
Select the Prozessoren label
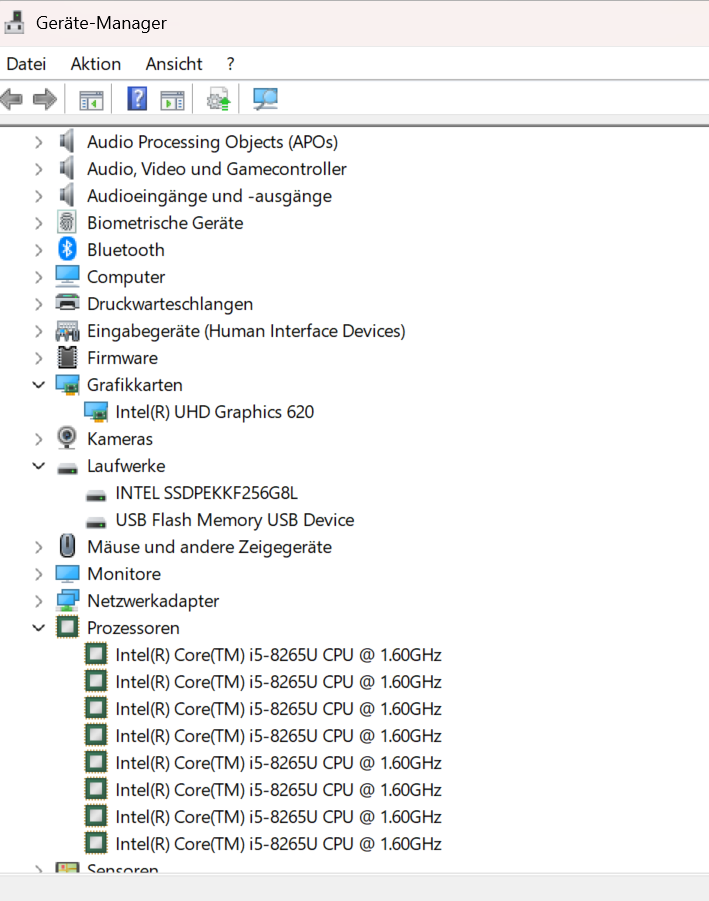click(133, 628)
